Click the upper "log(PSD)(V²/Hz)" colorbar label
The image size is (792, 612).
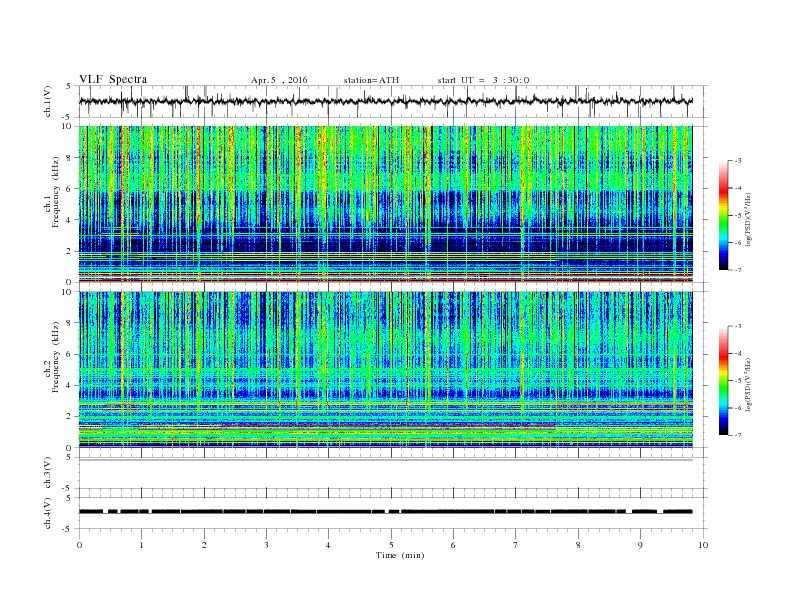coord(748,220)
